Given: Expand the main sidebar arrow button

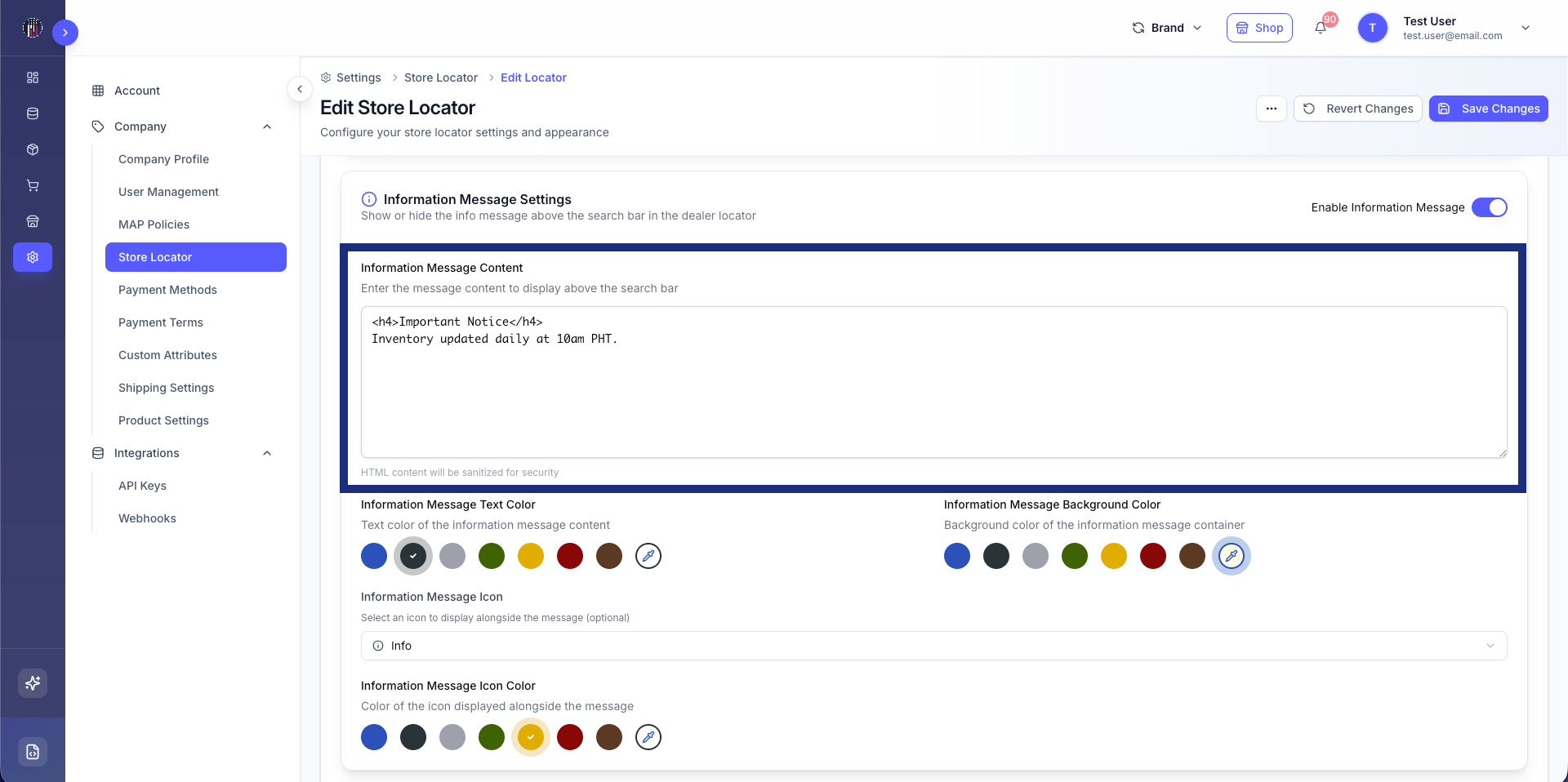Looking at the screenshot, I should [x=65, y=33].
